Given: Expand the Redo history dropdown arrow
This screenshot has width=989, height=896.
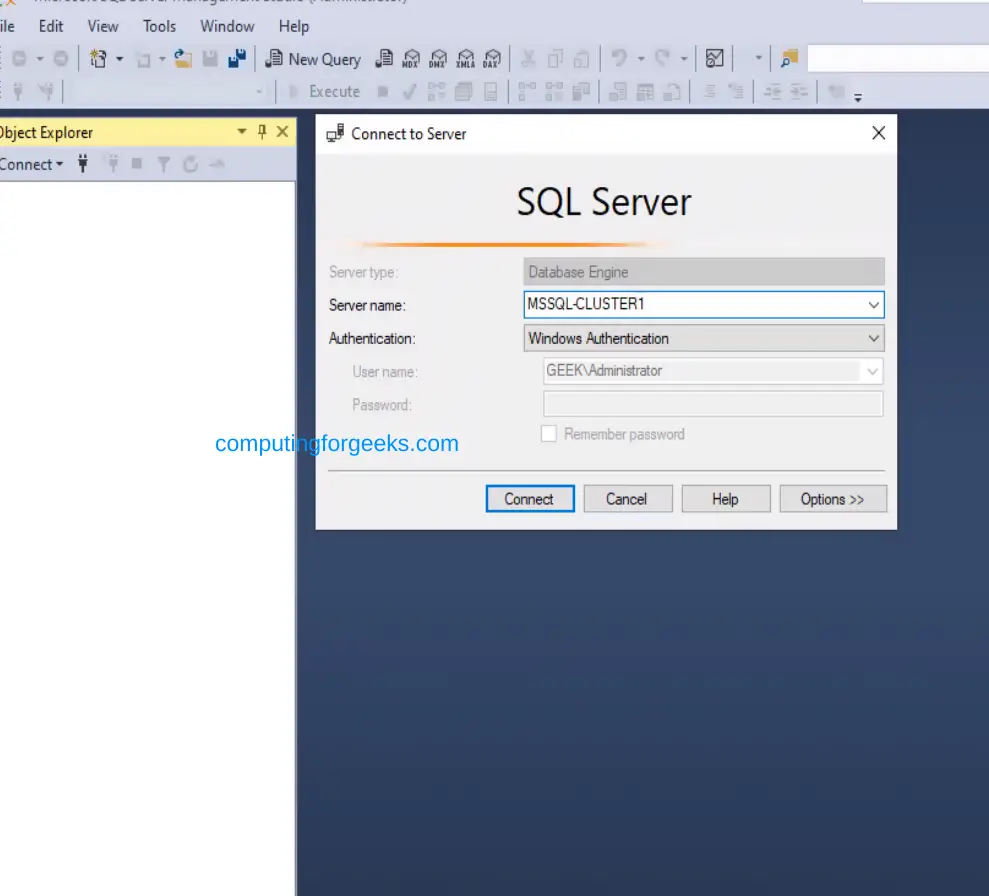Looking at the screenshot, I should (x=684, y=59).
